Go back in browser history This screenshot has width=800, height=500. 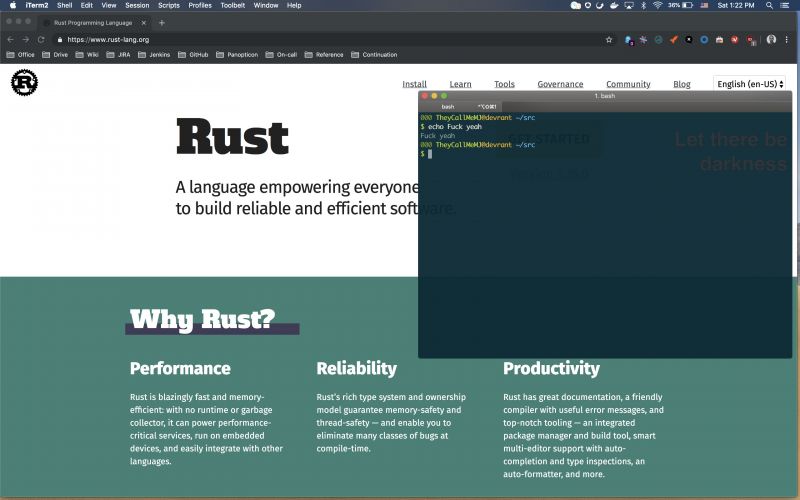(11, 39)
